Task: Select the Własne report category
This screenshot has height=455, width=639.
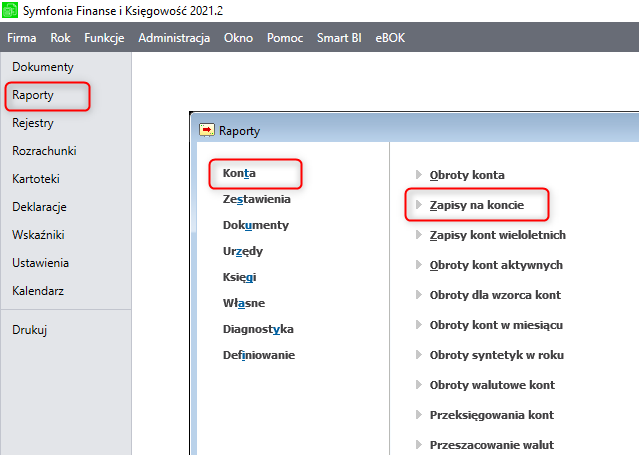Action: (x=244, y=303)
